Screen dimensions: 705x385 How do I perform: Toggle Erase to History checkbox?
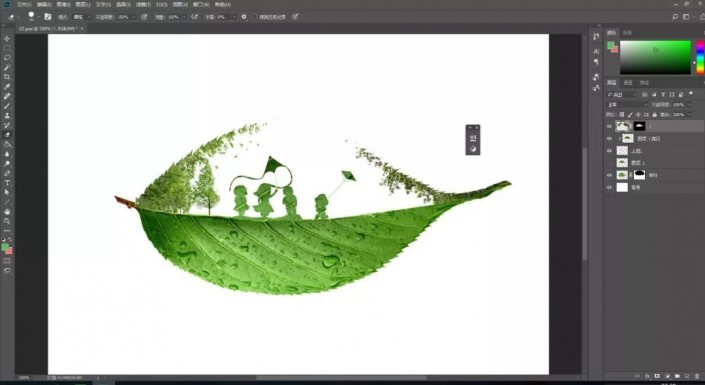[255, 17]
